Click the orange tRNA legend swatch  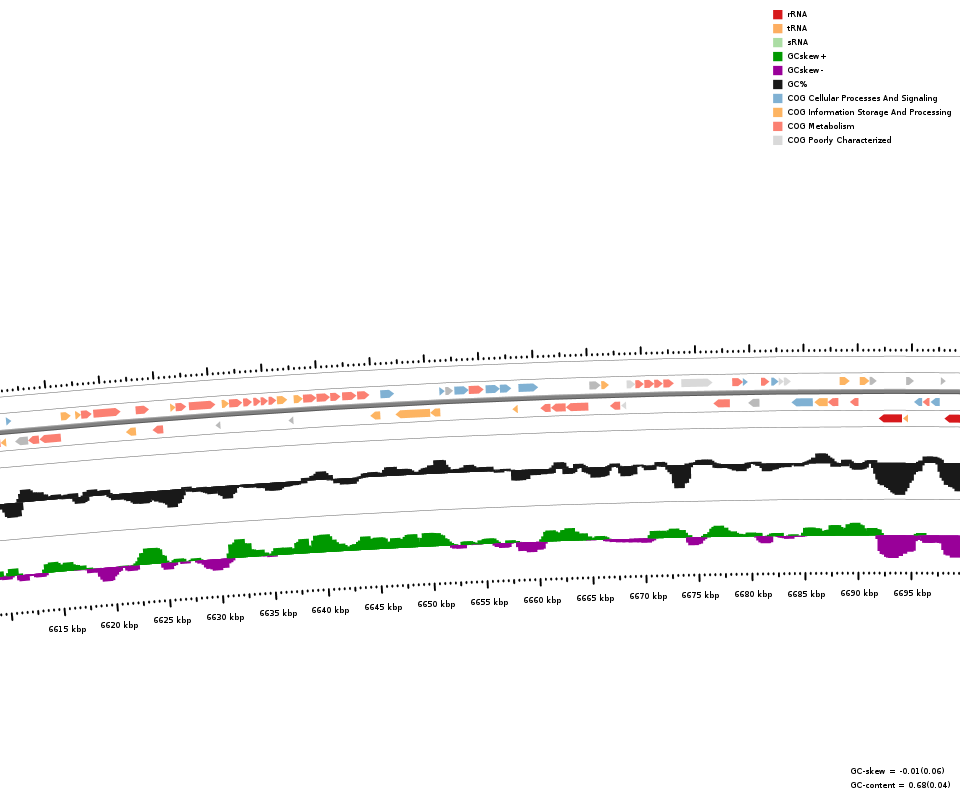pyautogui.click(x=777, y=28)
